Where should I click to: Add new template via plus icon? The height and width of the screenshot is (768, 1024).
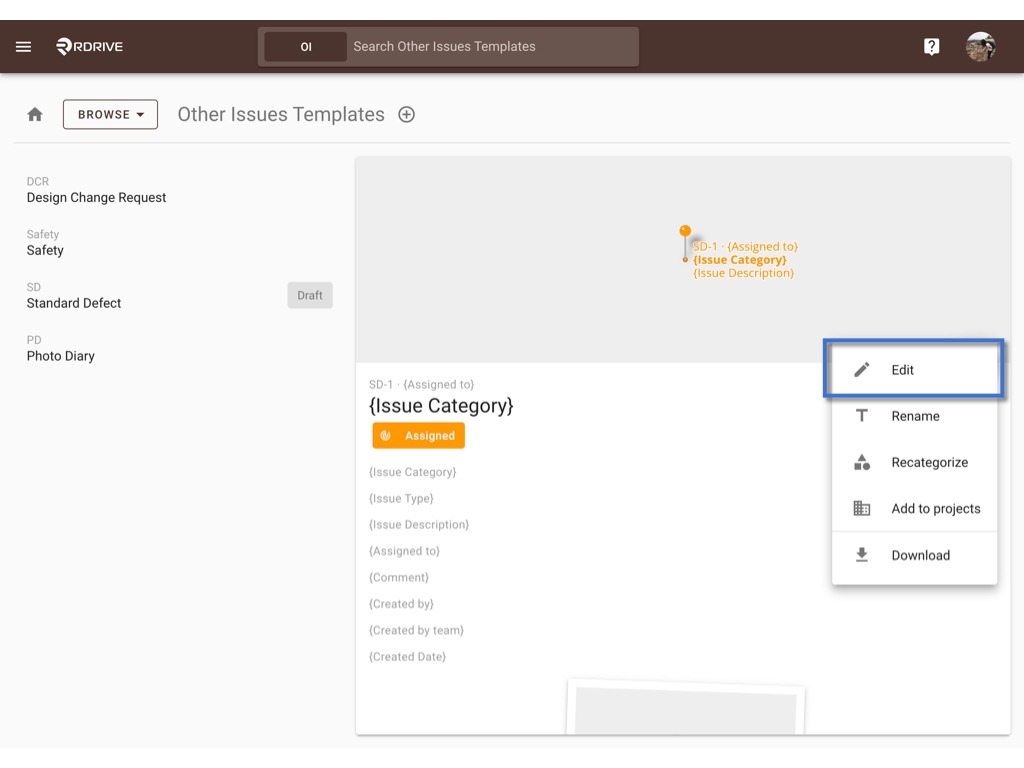tap(406, 114)
